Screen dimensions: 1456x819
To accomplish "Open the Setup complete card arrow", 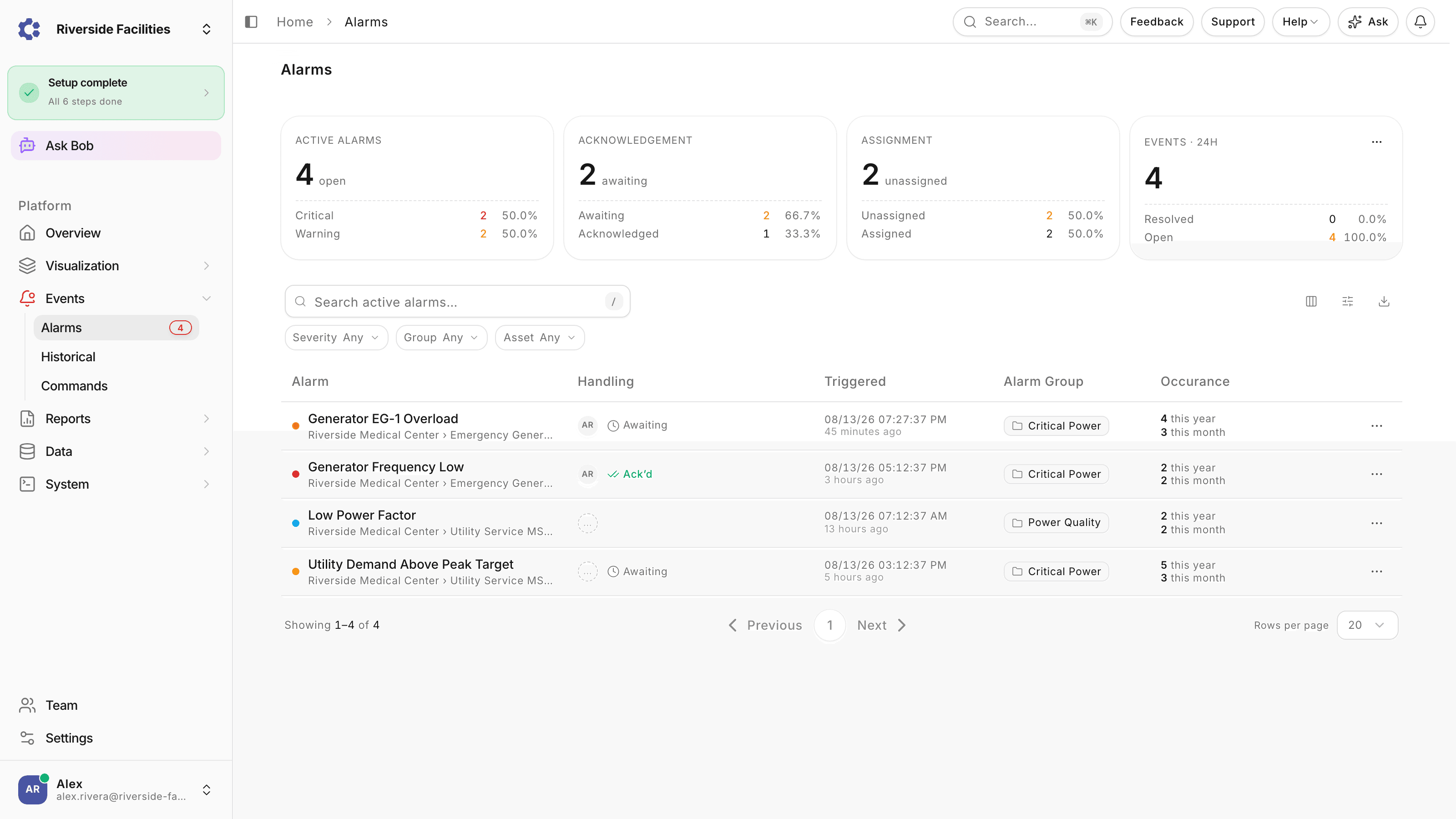I will click(x=206, y=93).
